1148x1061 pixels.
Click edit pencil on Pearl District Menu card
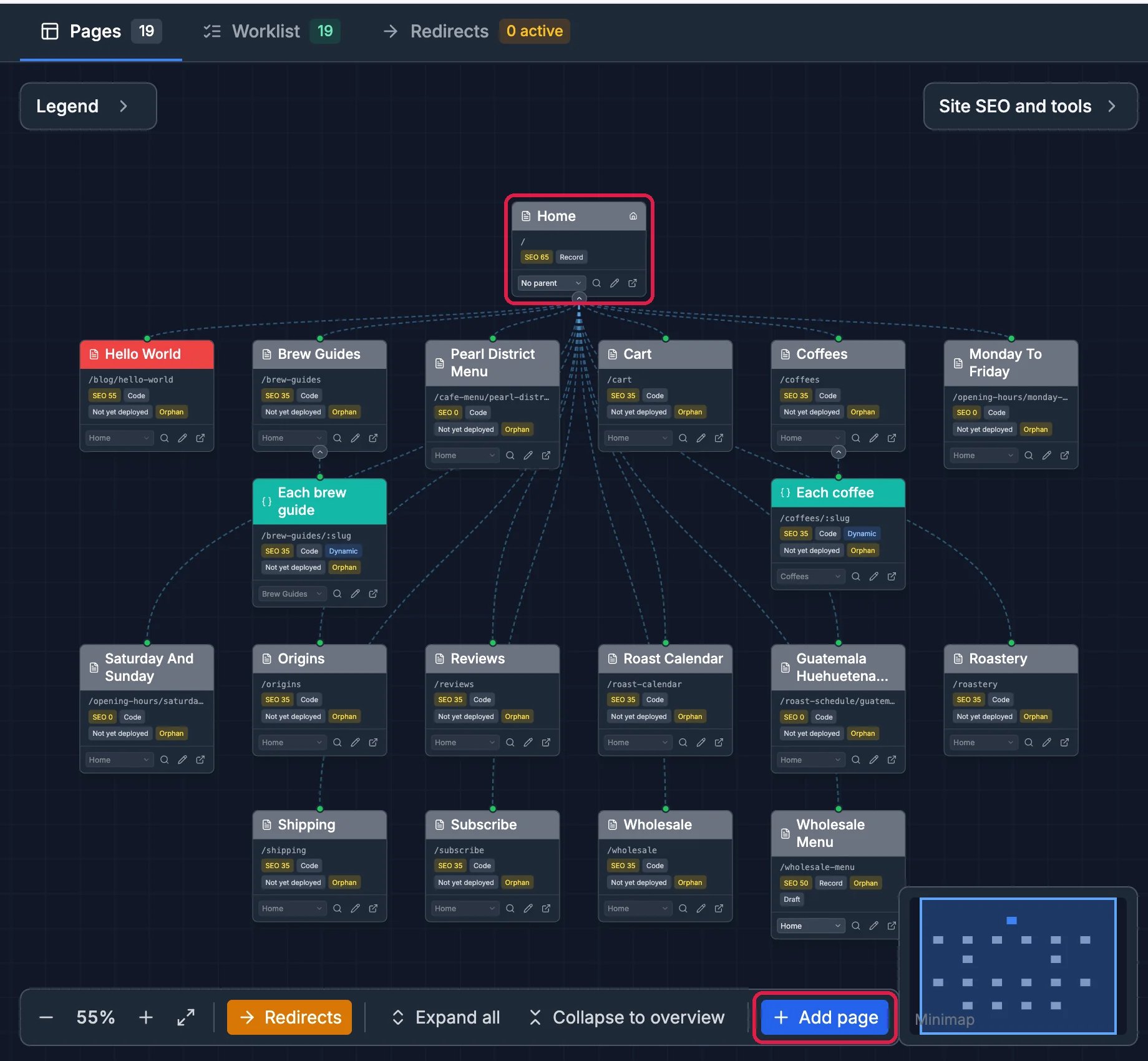coord(528,456)
